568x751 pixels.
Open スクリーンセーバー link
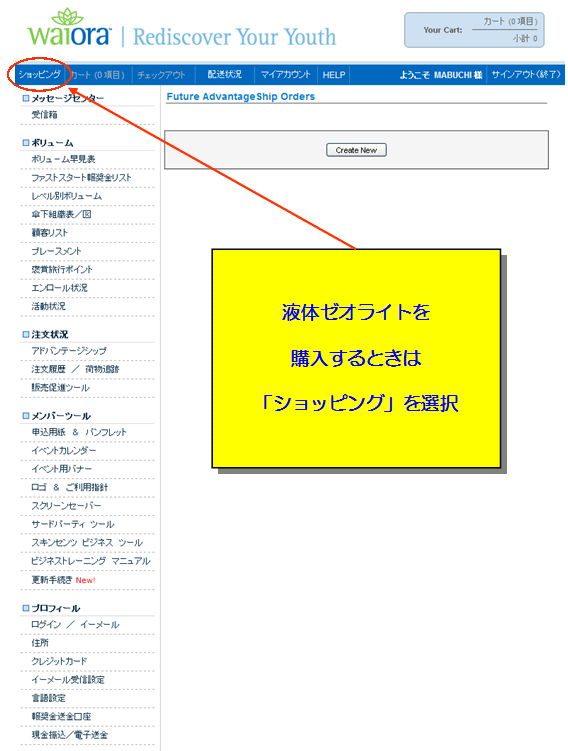[x=66, y=506]
